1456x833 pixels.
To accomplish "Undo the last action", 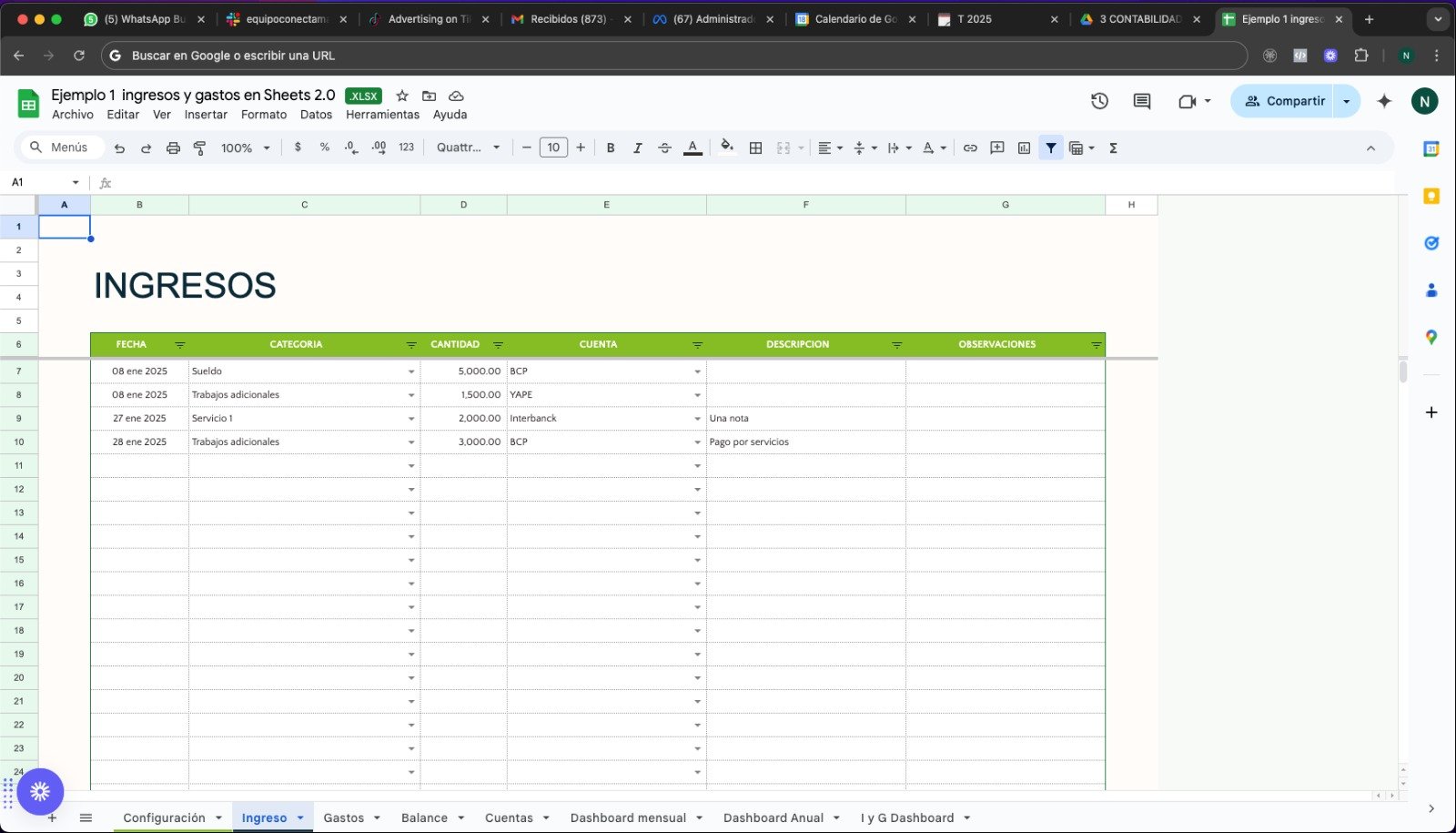I will click(119, 147).
